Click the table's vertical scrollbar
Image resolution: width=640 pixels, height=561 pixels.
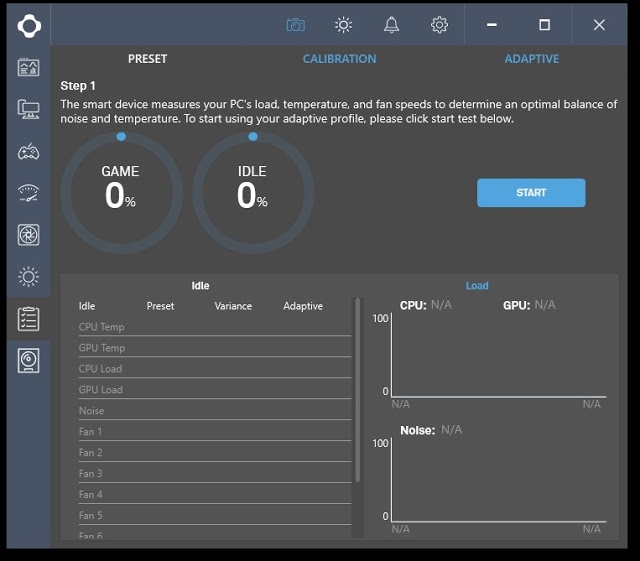[x=358, y=390]
